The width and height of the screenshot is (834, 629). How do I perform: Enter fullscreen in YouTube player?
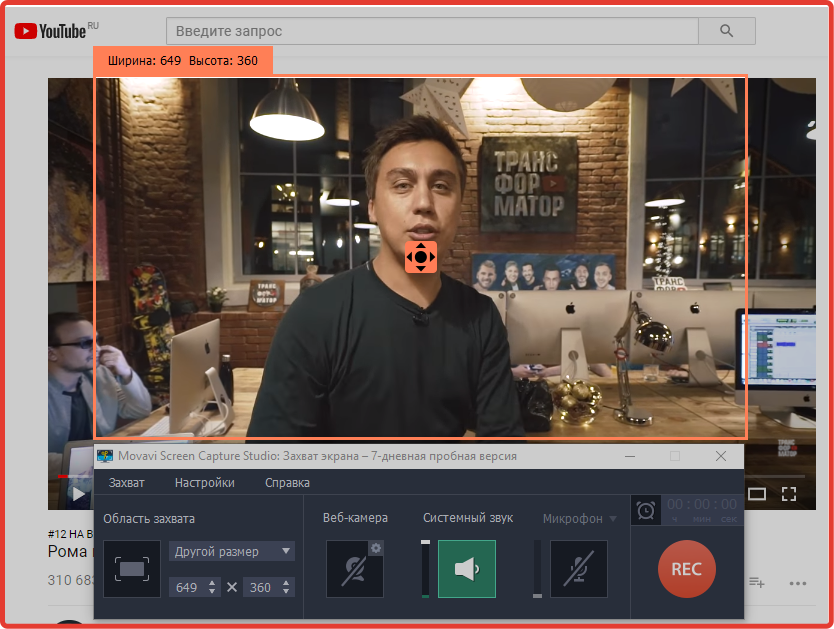coord(789,494)
